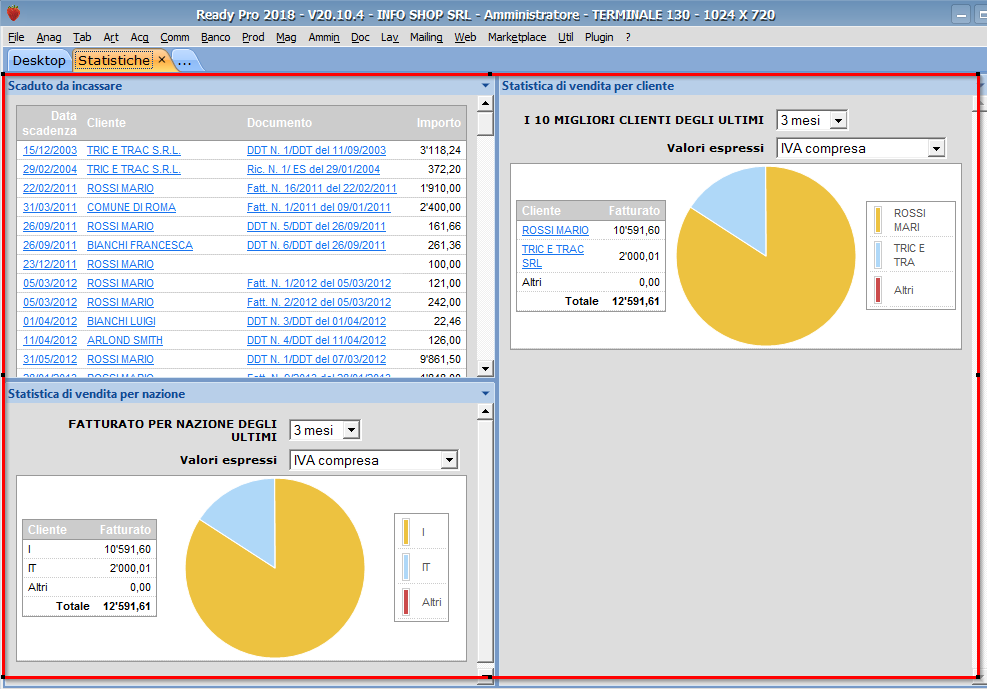Open the 3 mesi dropdown for best clients

tap(837, 121)
